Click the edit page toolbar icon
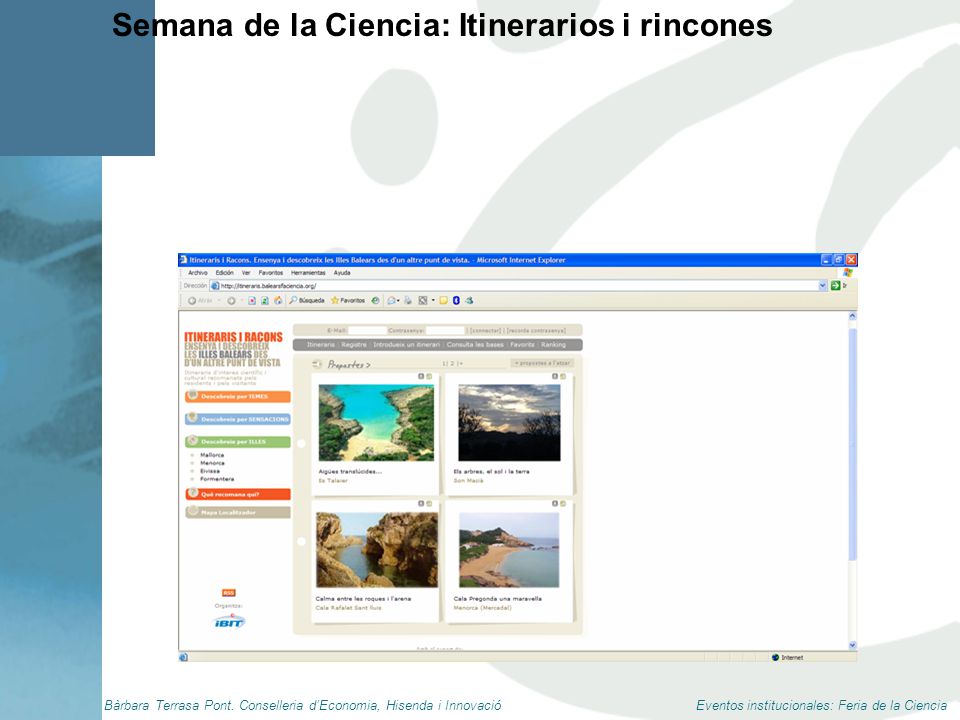Viewport: 960px width, 720px height. tap(422, 301)
